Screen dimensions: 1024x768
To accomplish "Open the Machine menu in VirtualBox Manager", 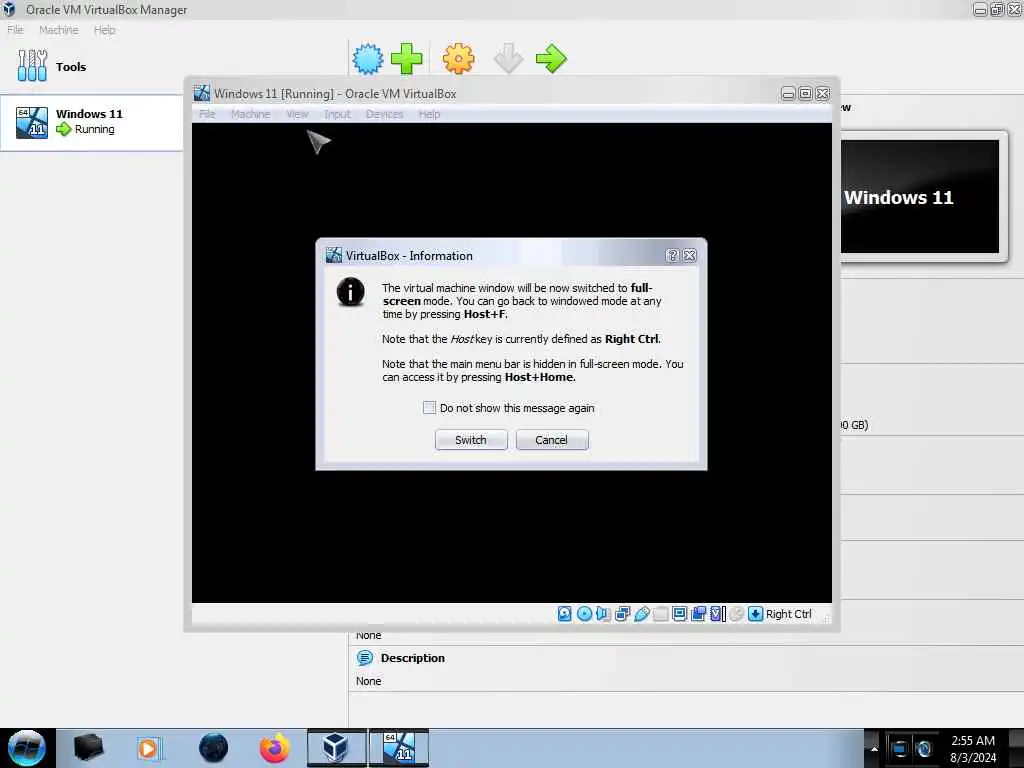I will click(59, 30).
